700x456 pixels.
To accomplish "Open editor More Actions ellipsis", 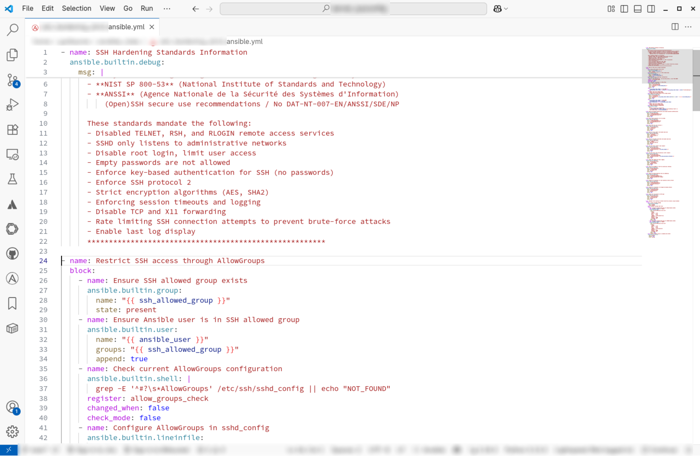I will (x=688, y=27).
